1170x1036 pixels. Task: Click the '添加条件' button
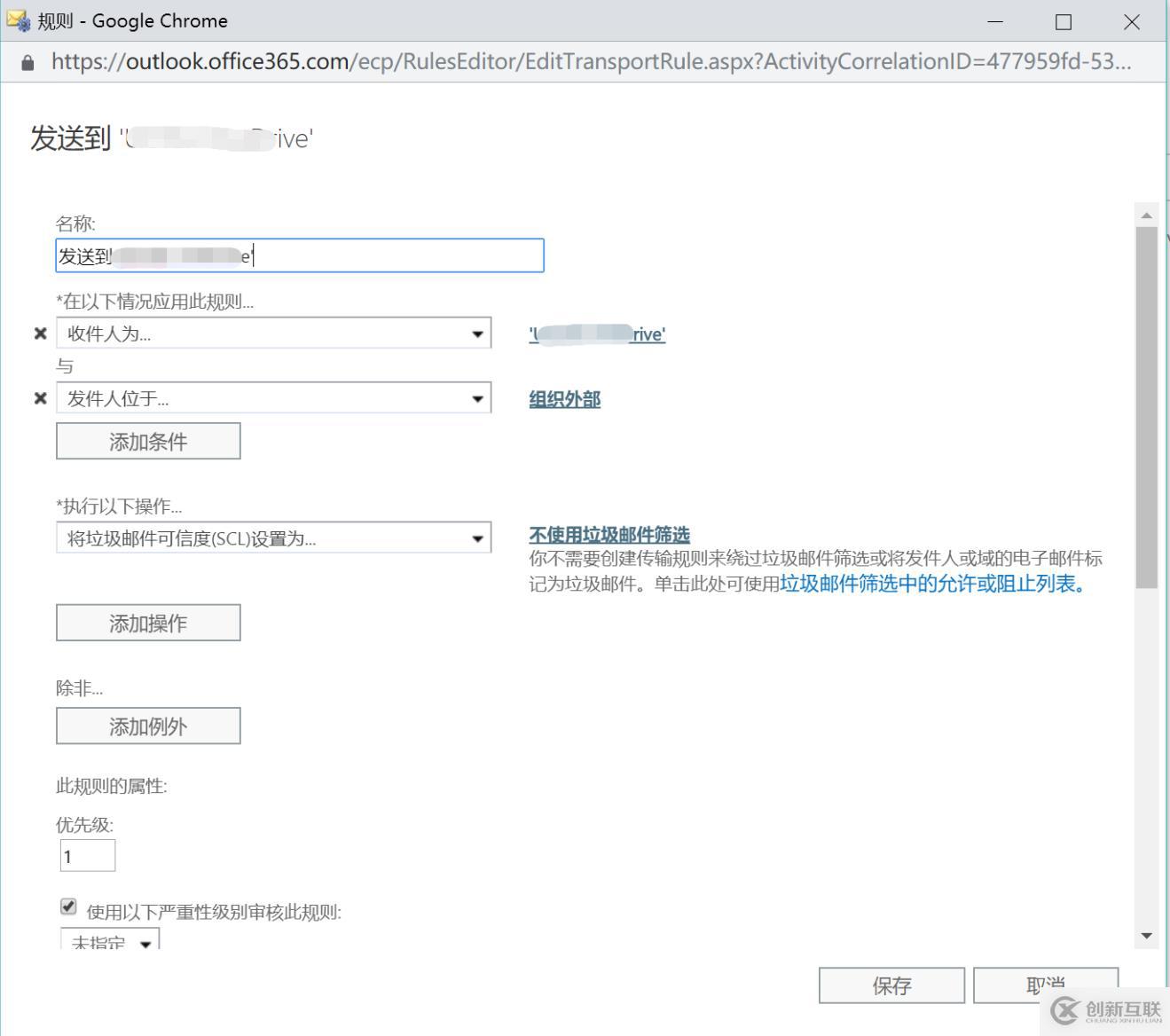(148, 441)
